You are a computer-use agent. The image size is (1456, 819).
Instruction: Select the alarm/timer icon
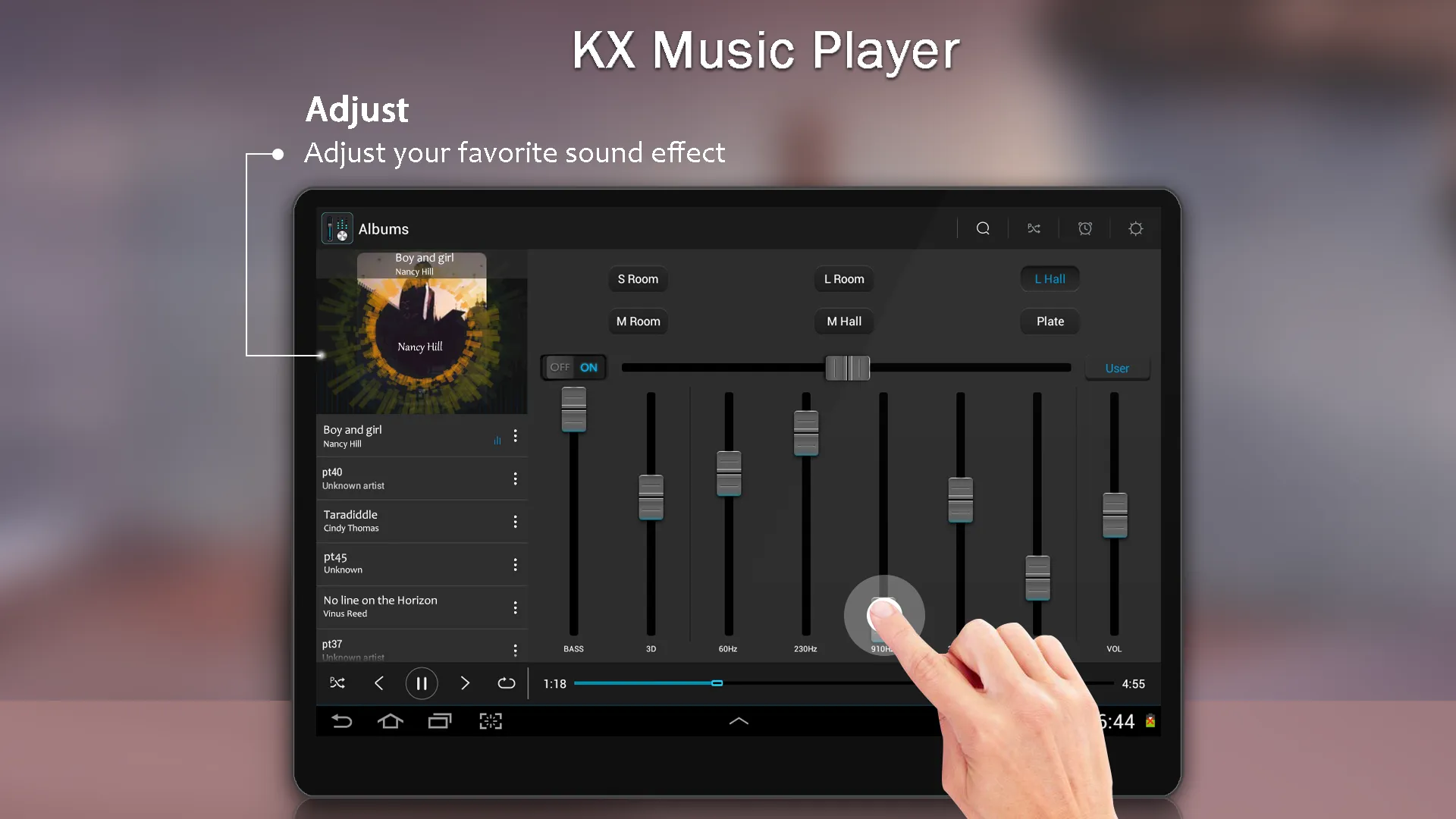tap(1085, 229)
